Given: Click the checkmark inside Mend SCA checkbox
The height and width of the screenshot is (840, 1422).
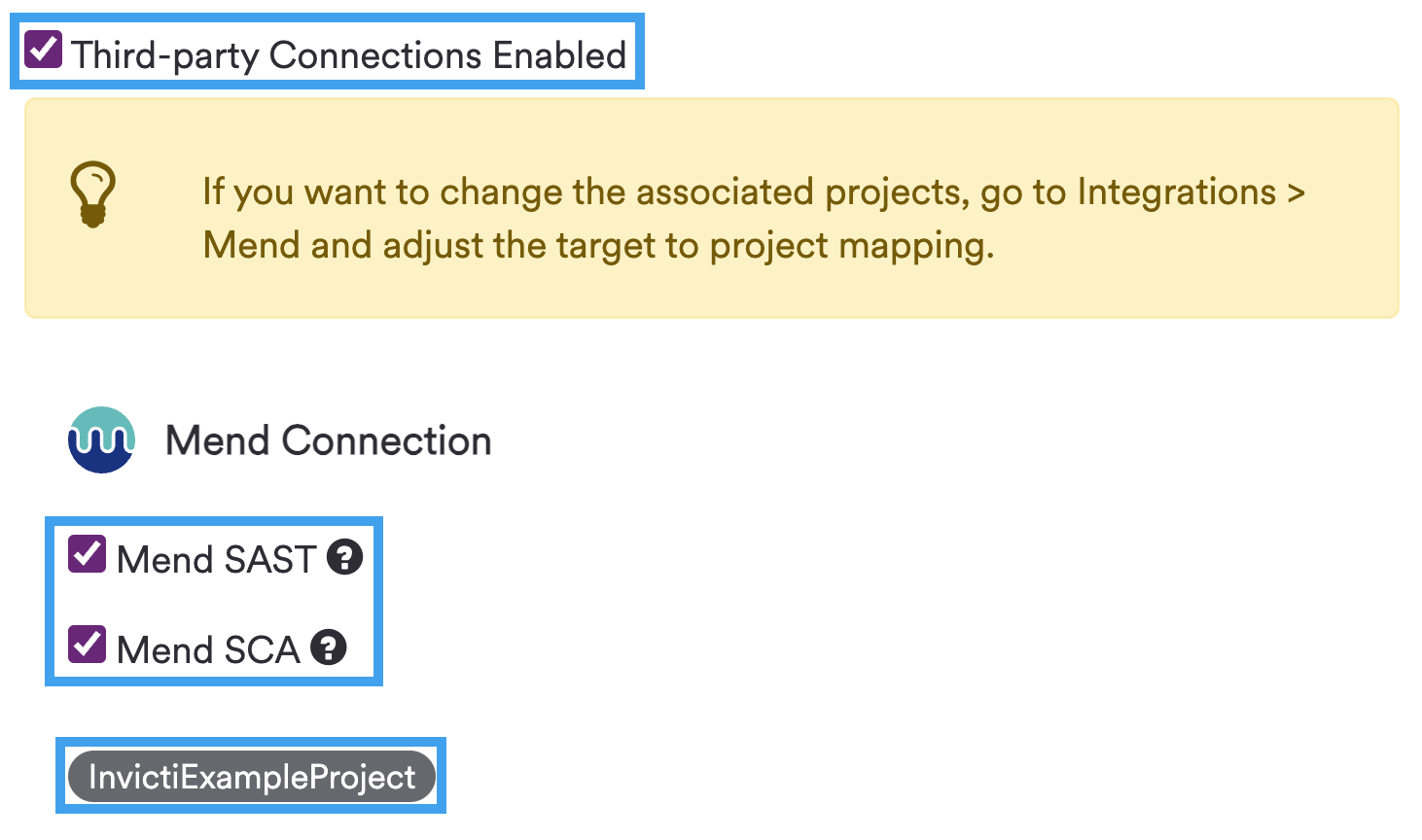Looking at the screenshot, I should [86, 643].
